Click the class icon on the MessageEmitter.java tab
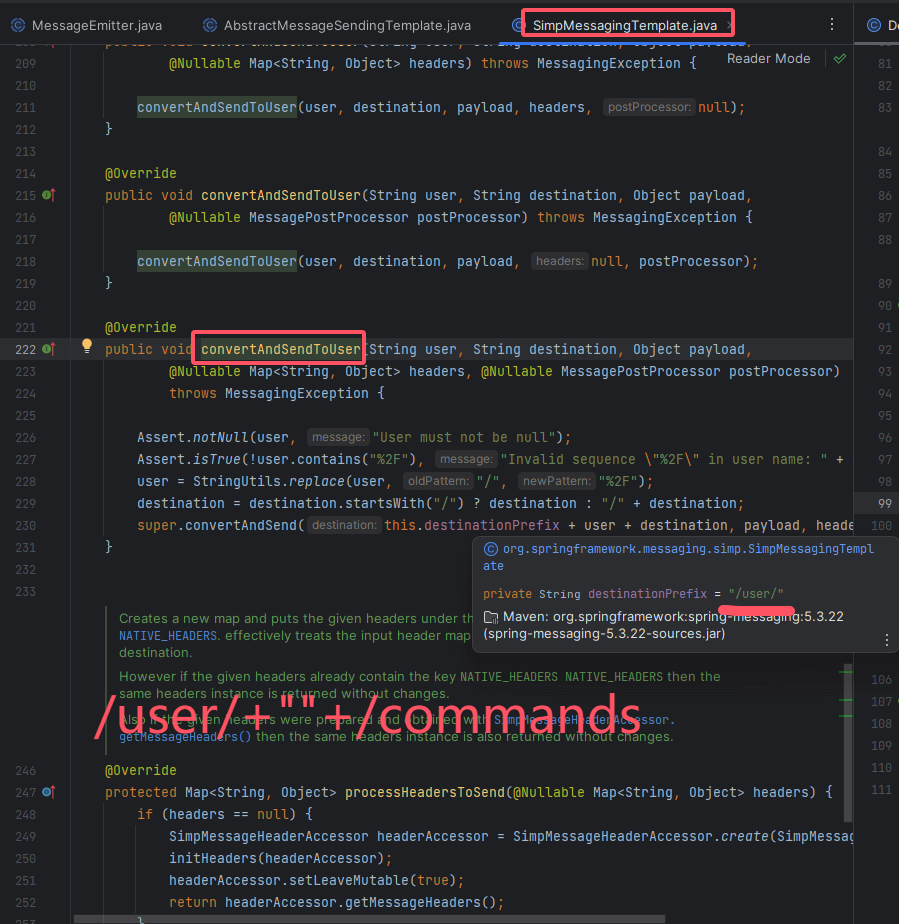 coord(17,25)
